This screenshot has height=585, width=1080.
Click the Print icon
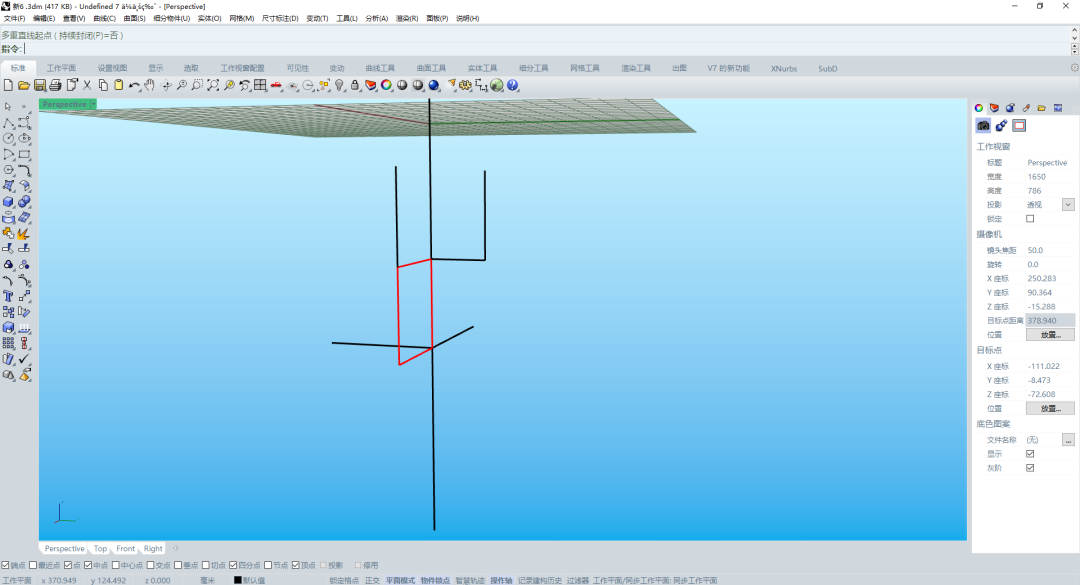pyautogui.click(x=56, y=85)
